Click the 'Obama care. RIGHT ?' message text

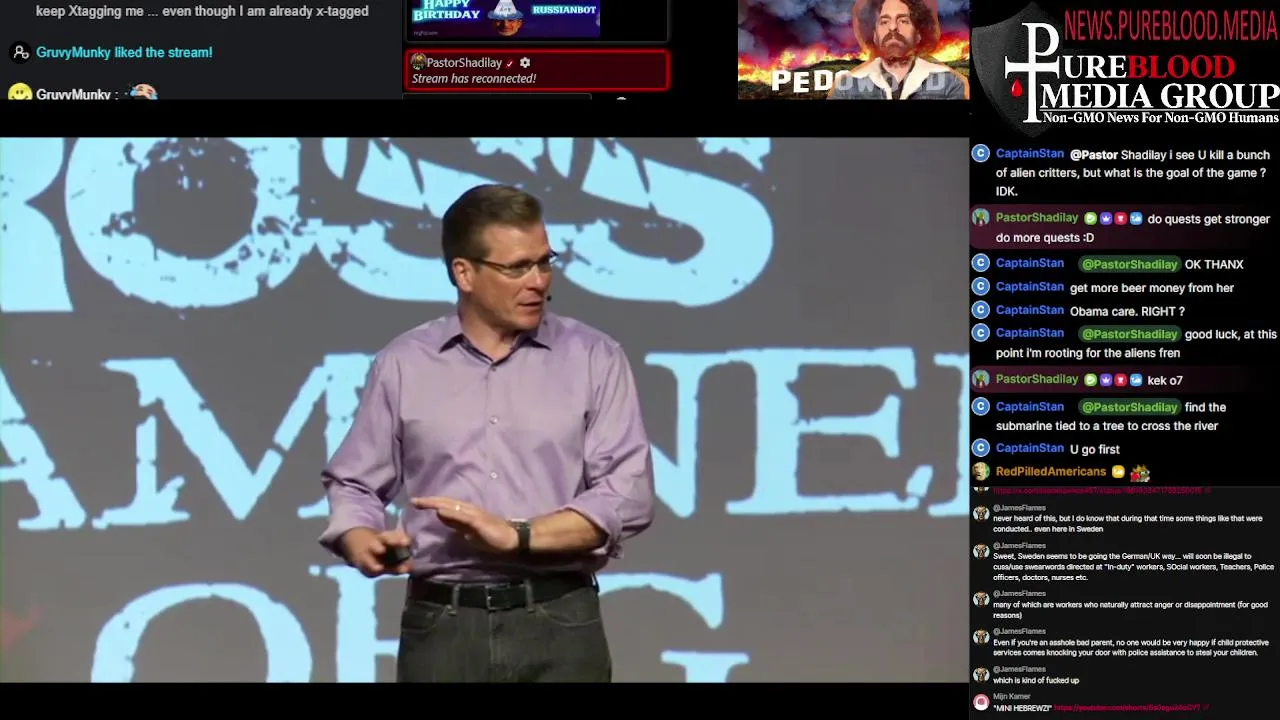click(1127, 312)
